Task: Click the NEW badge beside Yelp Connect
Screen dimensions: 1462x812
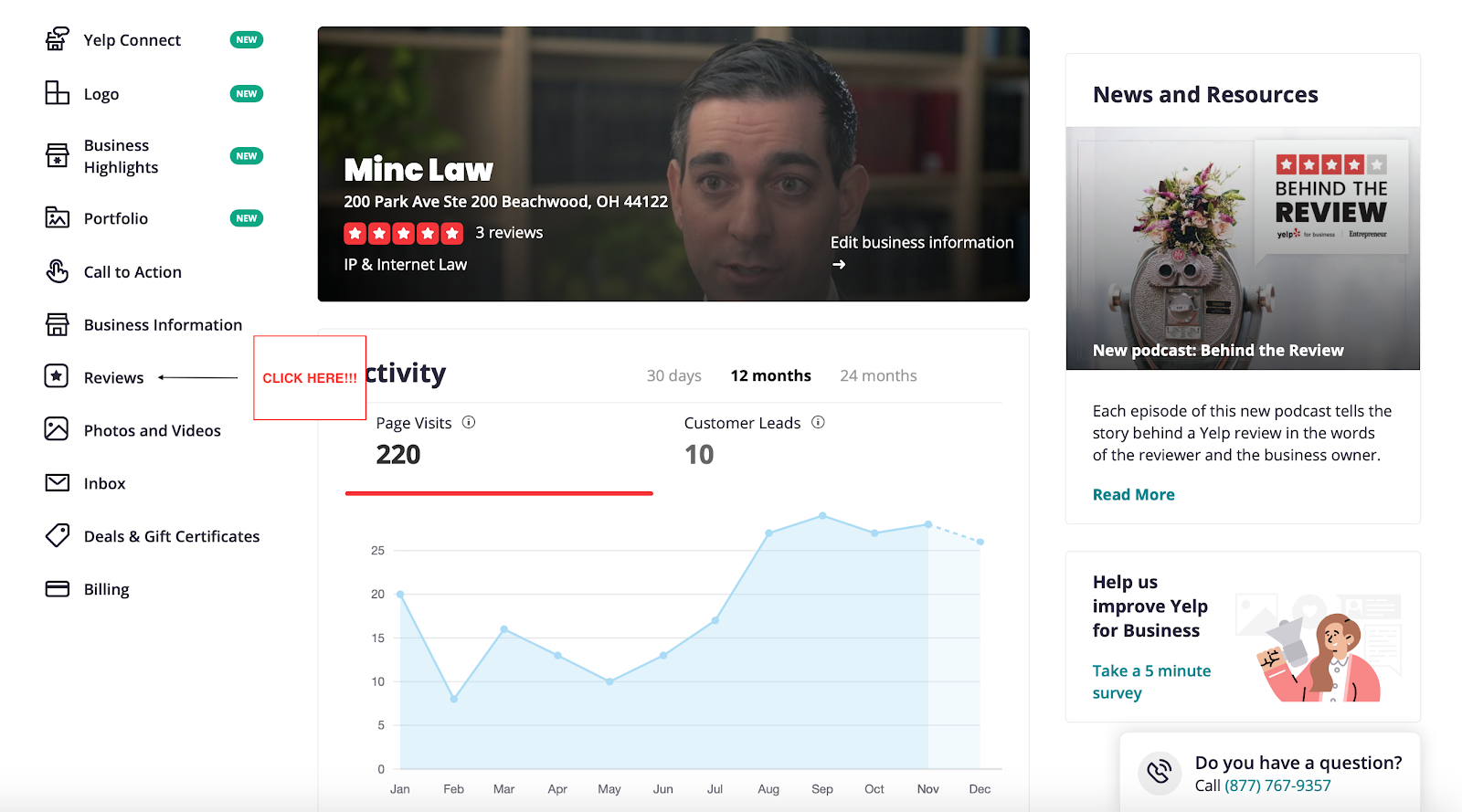Action: coord(247,40)
